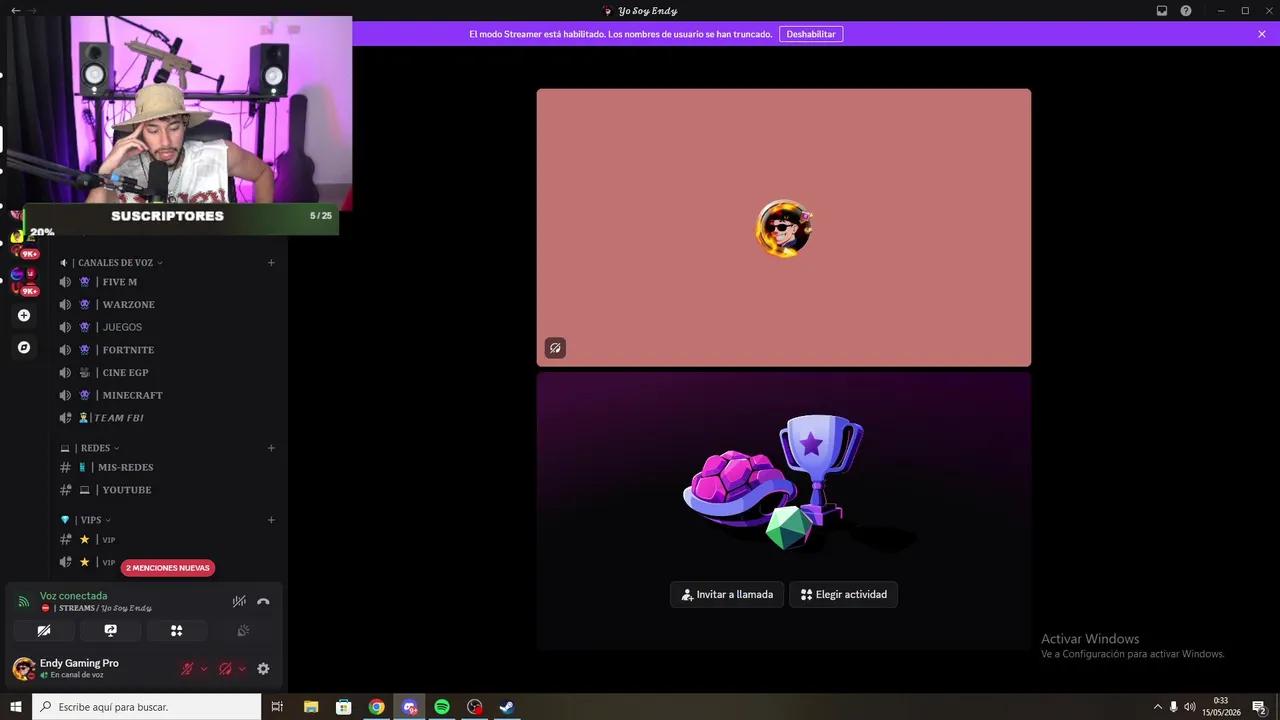The width and height of the screenshot is (1280, 720).
Task: Join the FIVE M voice channel
Action: coord(167,282)
